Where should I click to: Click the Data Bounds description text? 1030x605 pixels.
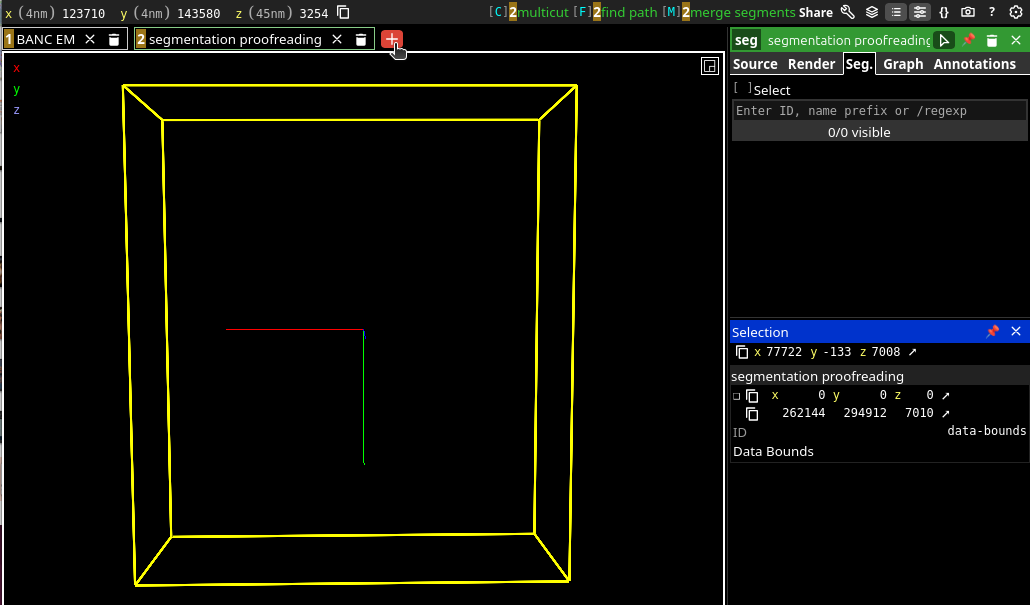773,451
